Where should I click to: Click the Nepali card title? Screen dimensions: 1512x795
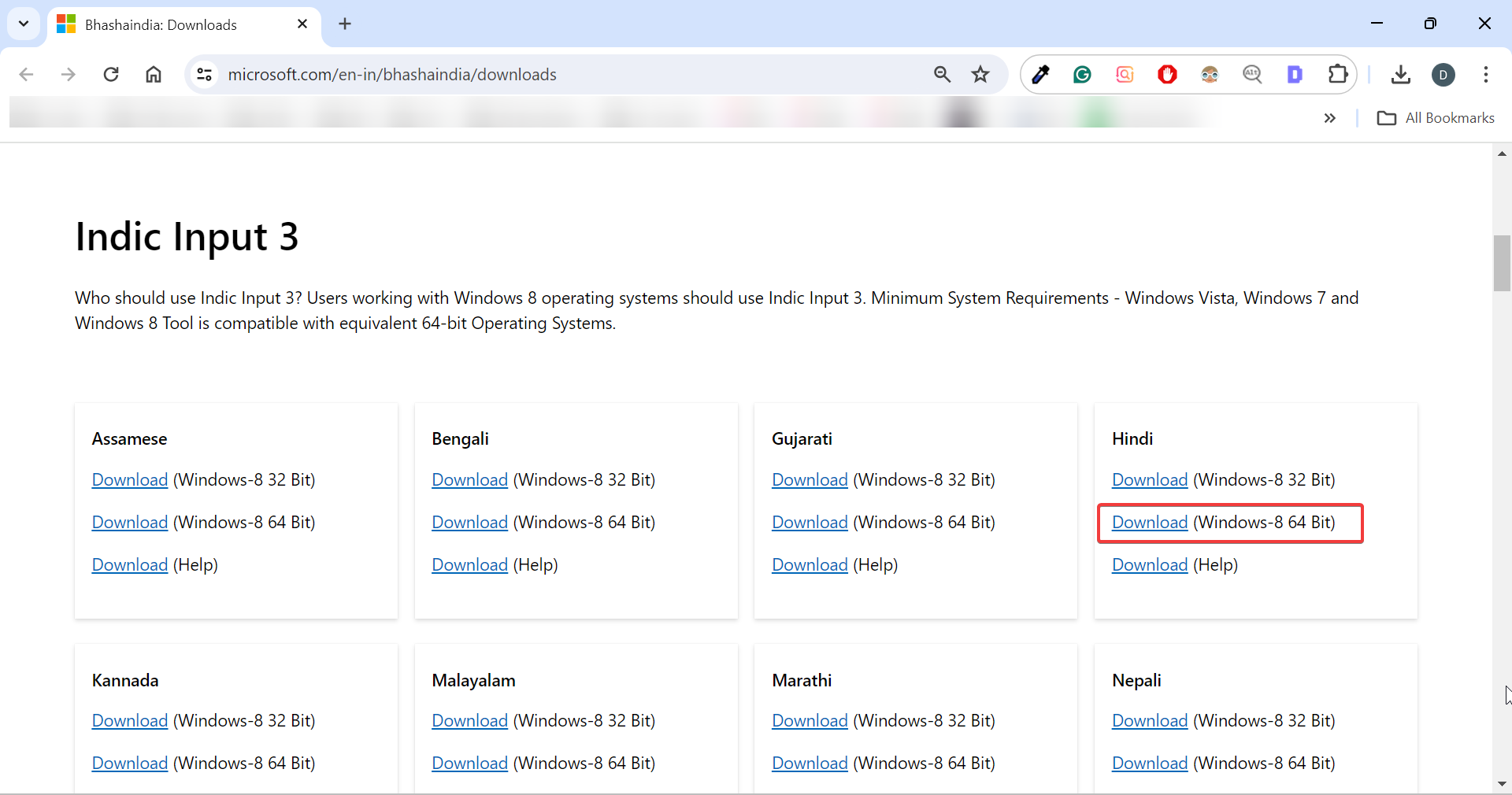(x=1136, y=681)
